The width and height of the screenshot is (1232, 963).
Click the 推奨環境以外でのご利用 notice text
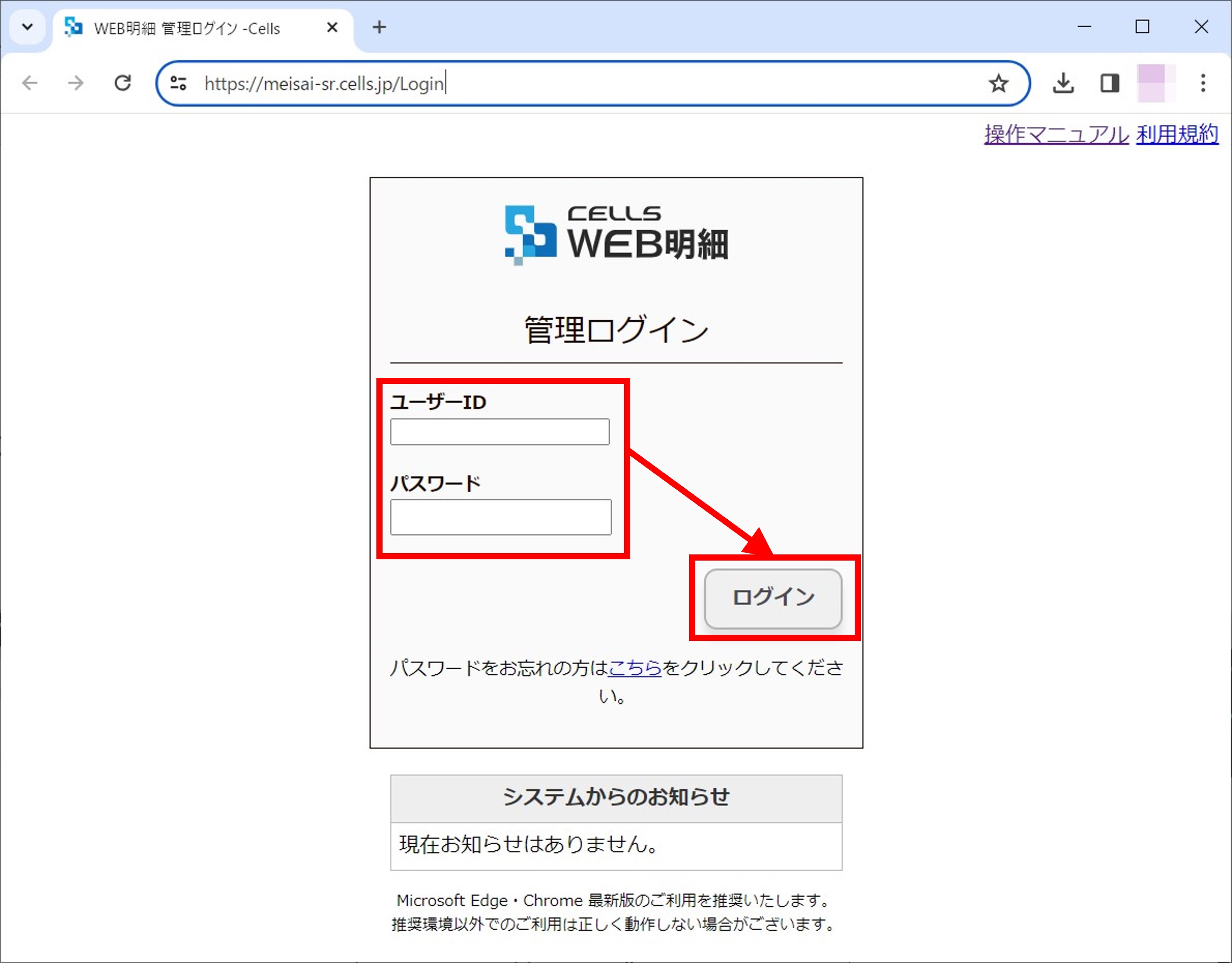pos(613,925)
